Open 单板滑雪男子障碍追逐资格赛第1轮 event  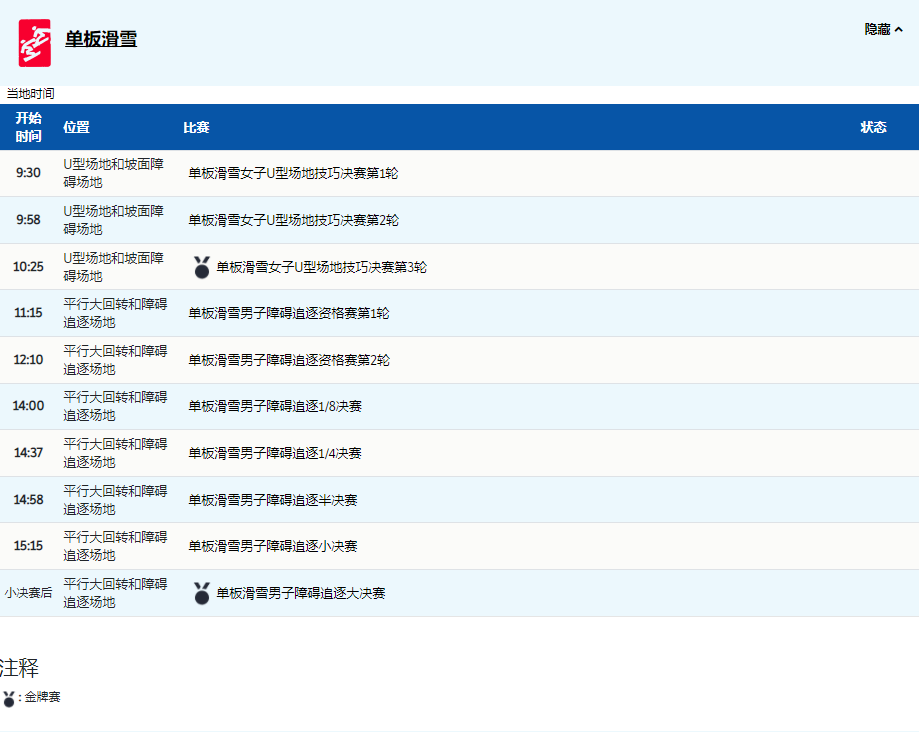(289, 313)
